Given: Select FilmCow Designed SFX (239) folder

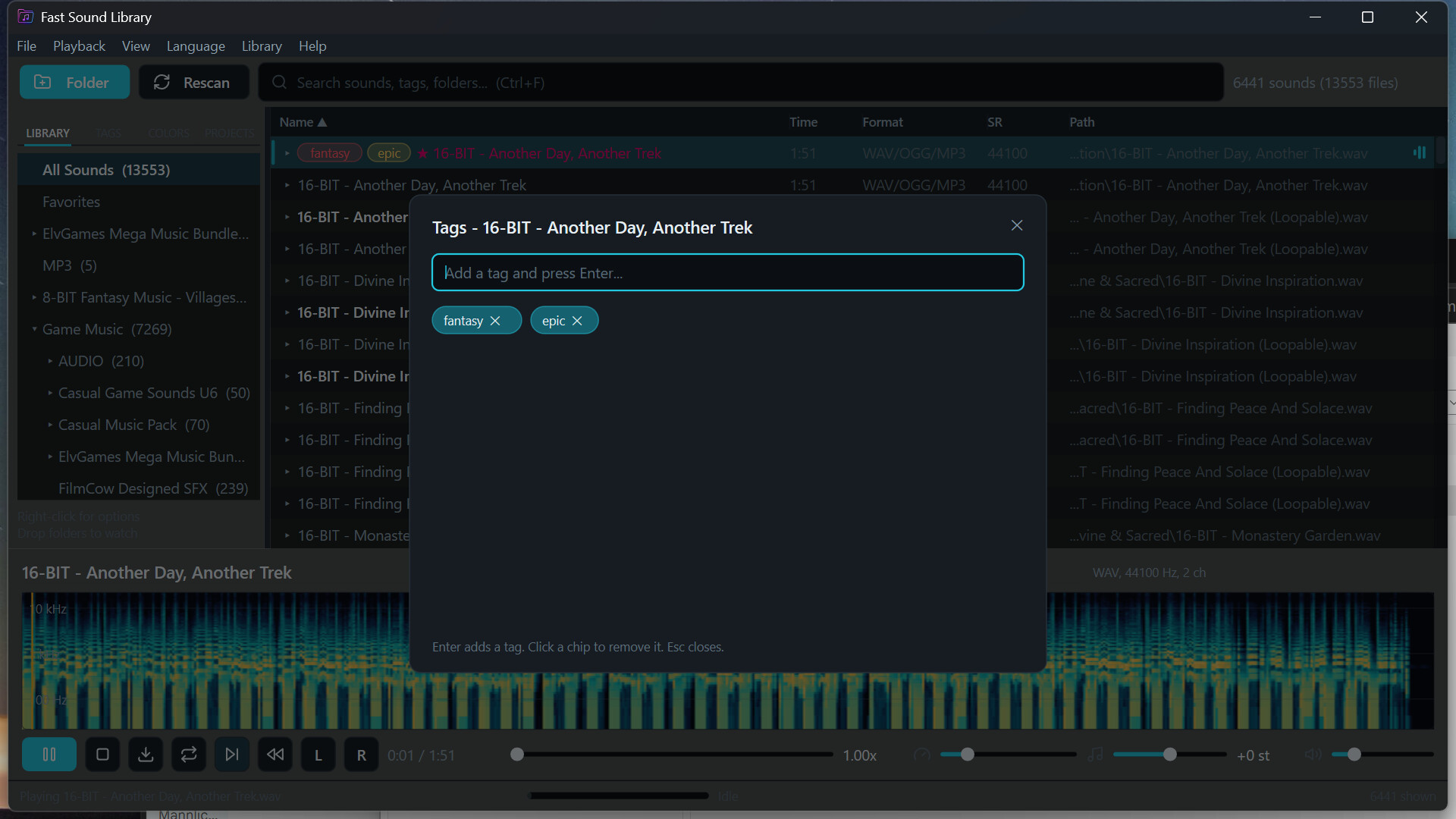Looking at the screenshot, I should (139, 488).
